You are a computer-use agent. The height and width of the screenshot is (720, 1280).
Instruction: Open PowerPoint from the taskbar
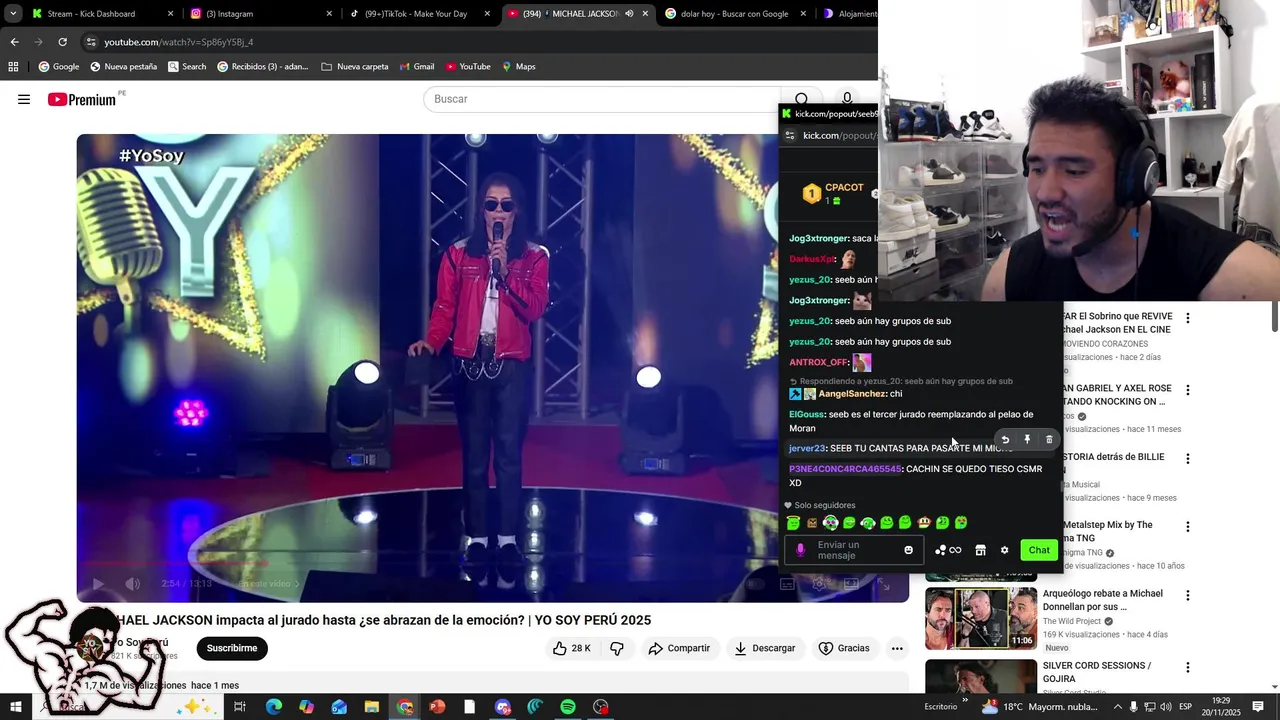[437, 707]
